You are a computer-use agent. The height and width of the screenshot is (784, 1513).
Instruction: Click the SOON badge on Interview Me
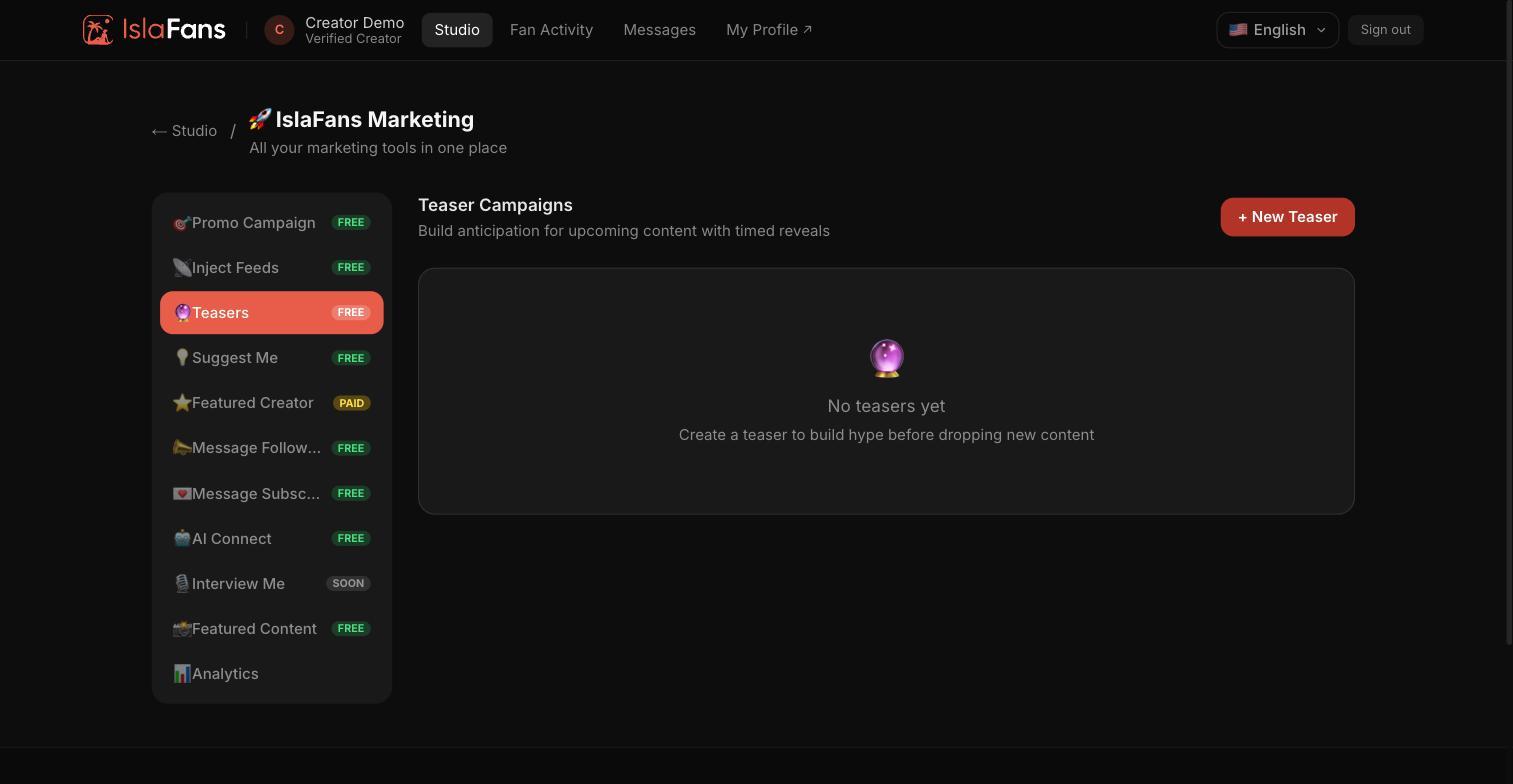(348, 583)
